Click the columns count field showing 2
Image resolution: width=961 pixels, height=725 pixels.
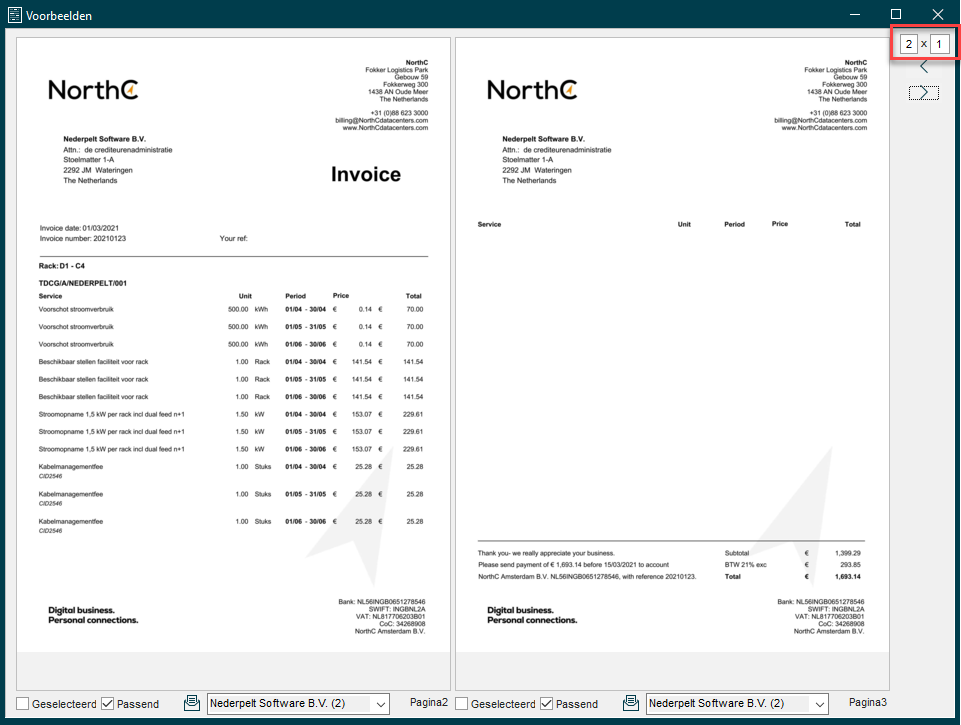[909, 44]
